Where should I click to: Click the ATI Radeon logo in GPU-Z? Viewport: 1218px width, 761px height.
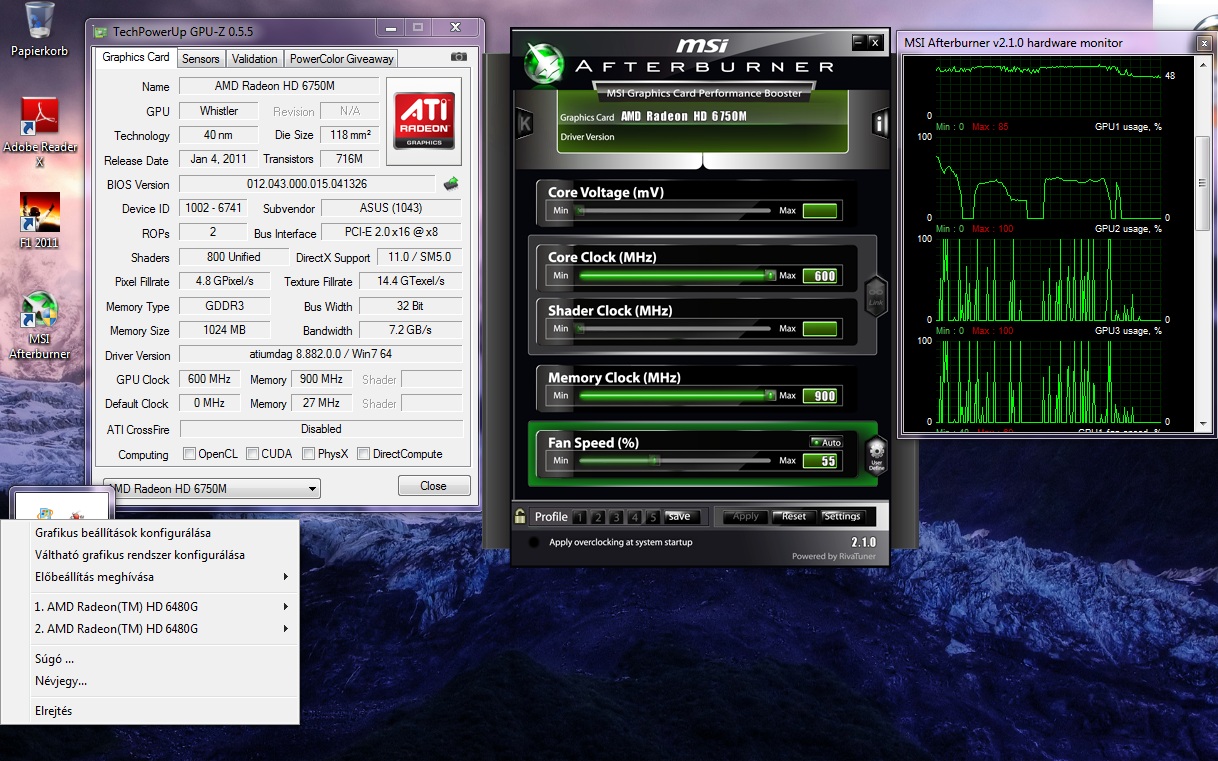tap(424, 120)
